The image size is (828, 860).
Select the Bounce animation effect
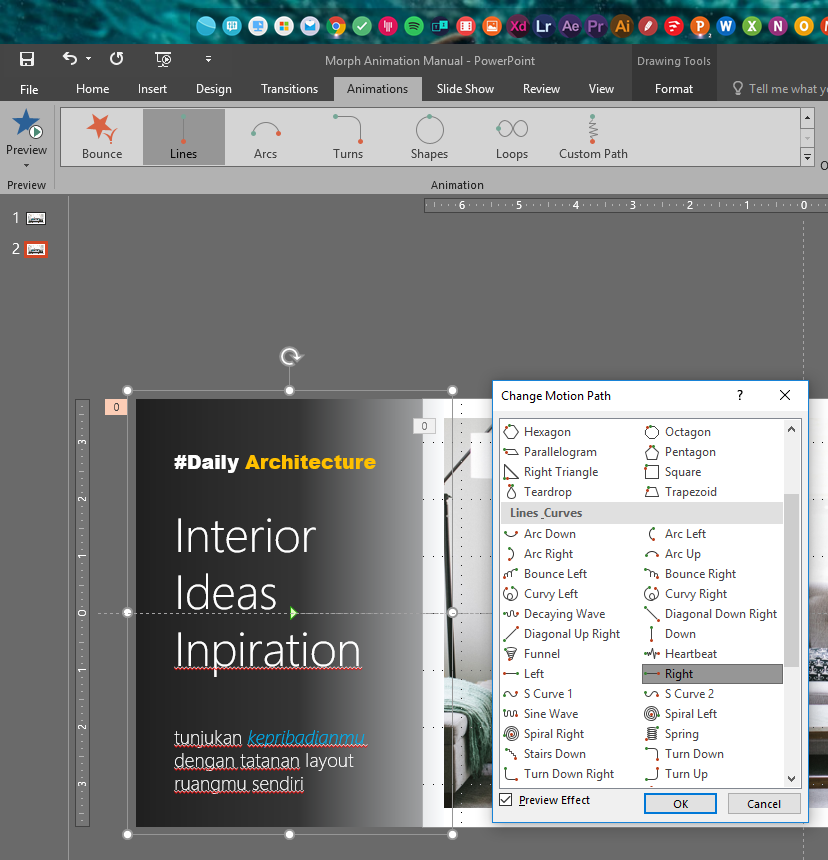tap(102, 137)
